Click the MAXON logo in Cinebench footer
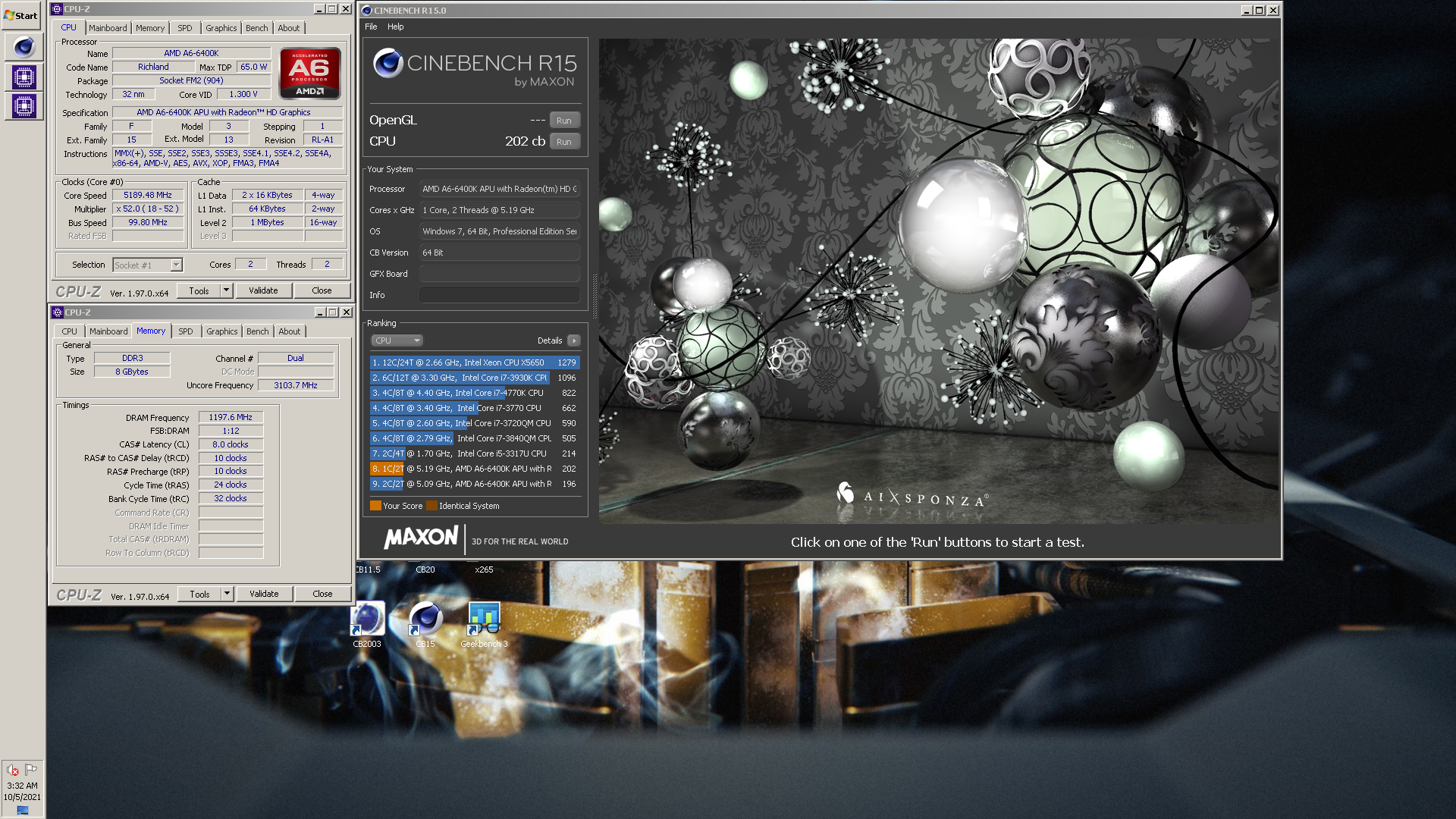Screen dimensions: 1456x819 421,538
